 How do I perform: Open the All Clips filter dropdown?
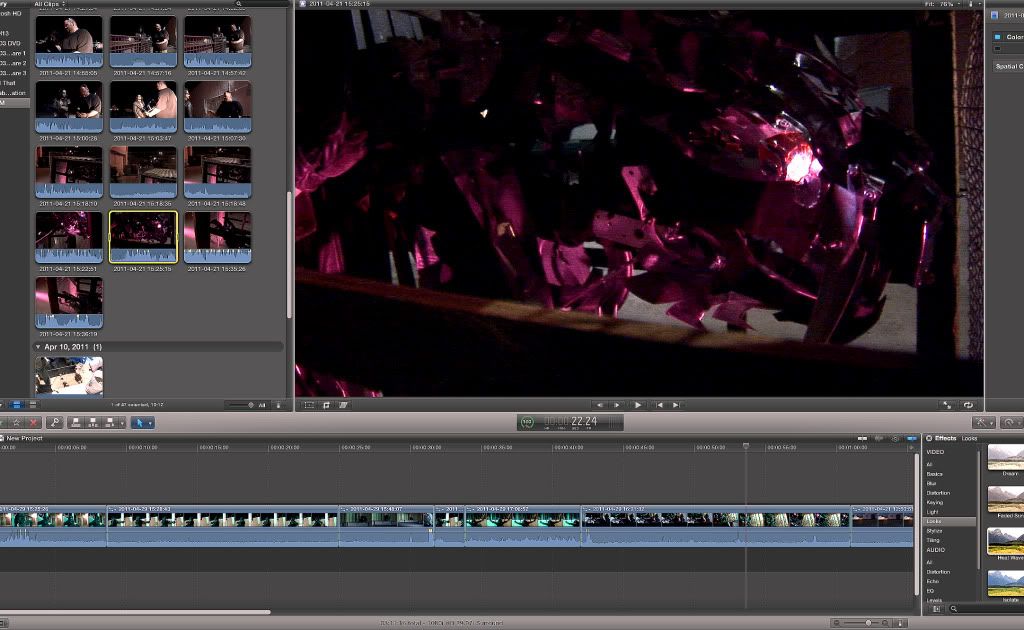pyautogui.click(x=50, y=4)
